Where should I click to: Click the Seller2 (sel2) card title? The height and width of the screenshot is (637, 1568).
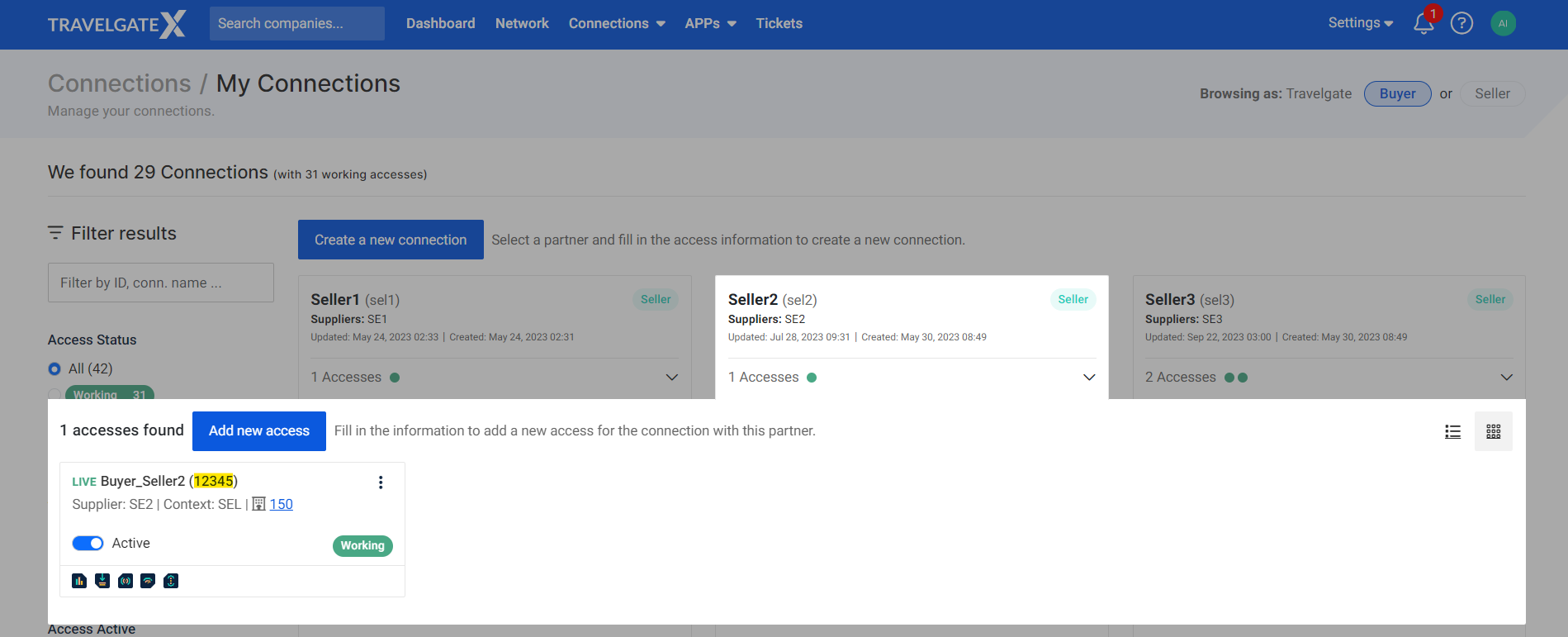coord(772,299)
